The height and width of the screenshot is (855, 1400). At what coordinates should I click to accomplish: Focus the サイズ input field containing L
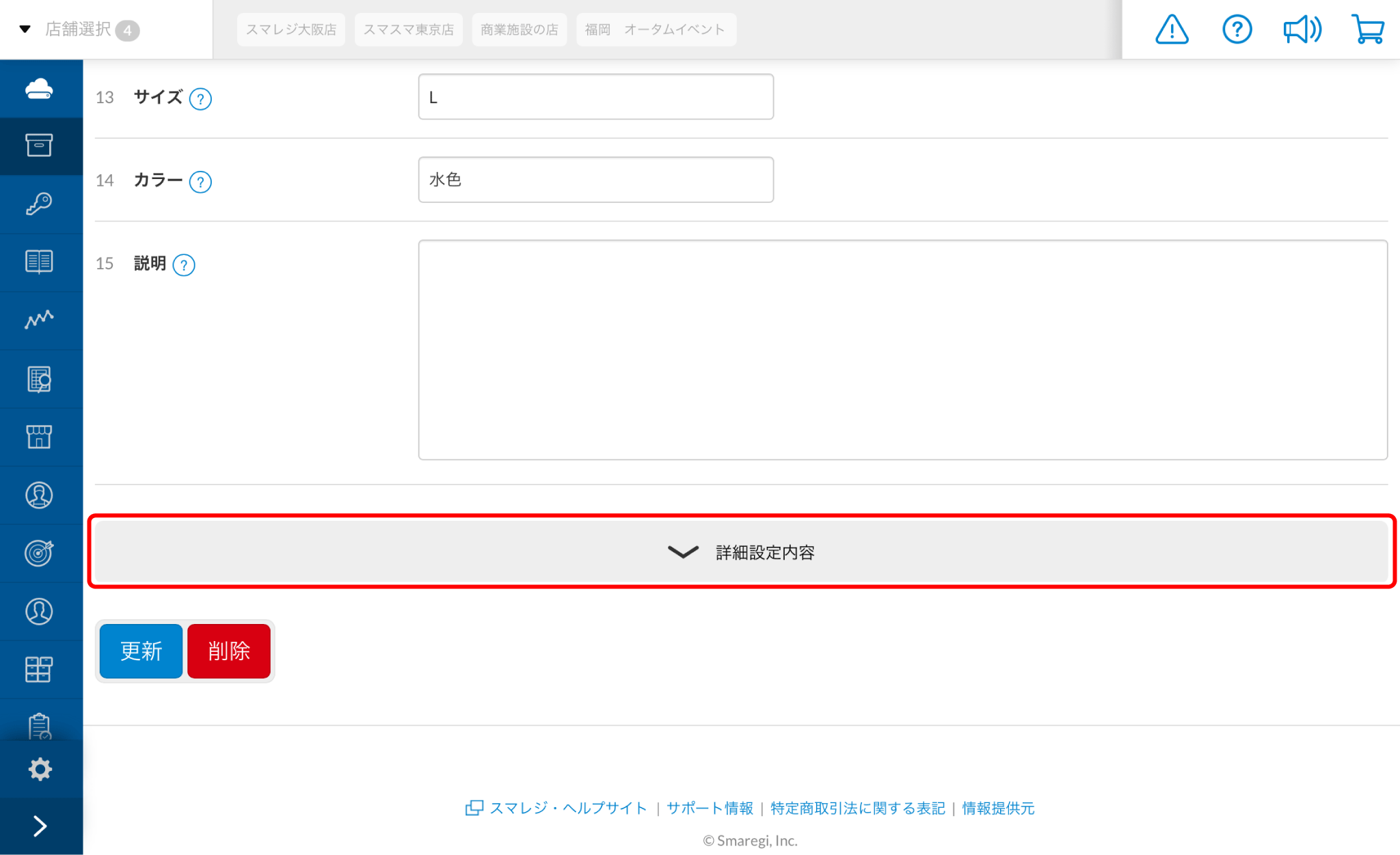pyautogui.click(x=596, y=97)
